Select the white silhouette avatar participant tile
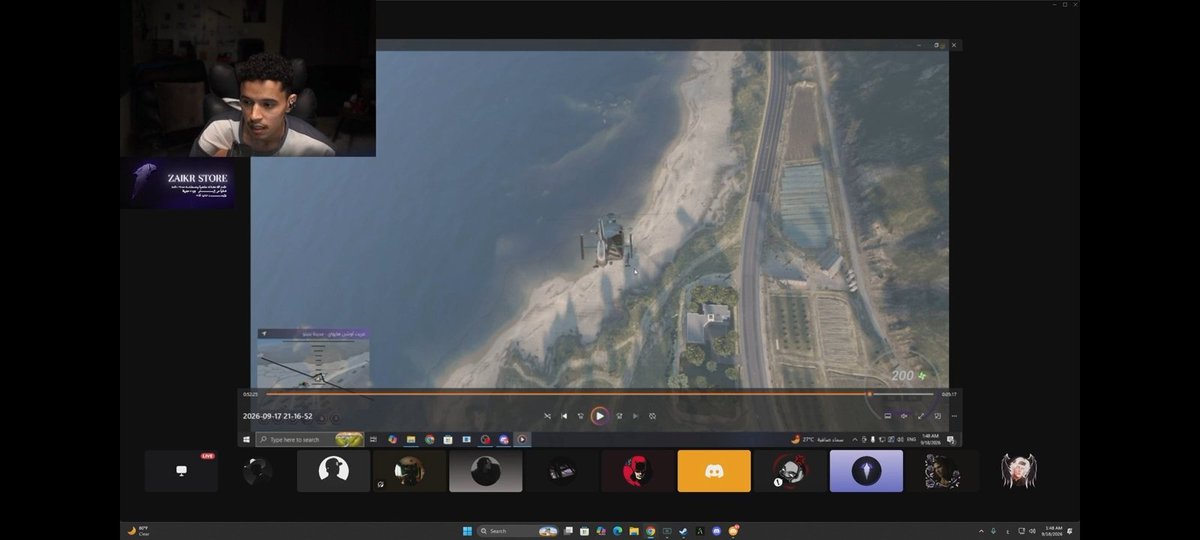Viewport: 1200px width, 540px height. coord(333,471)
